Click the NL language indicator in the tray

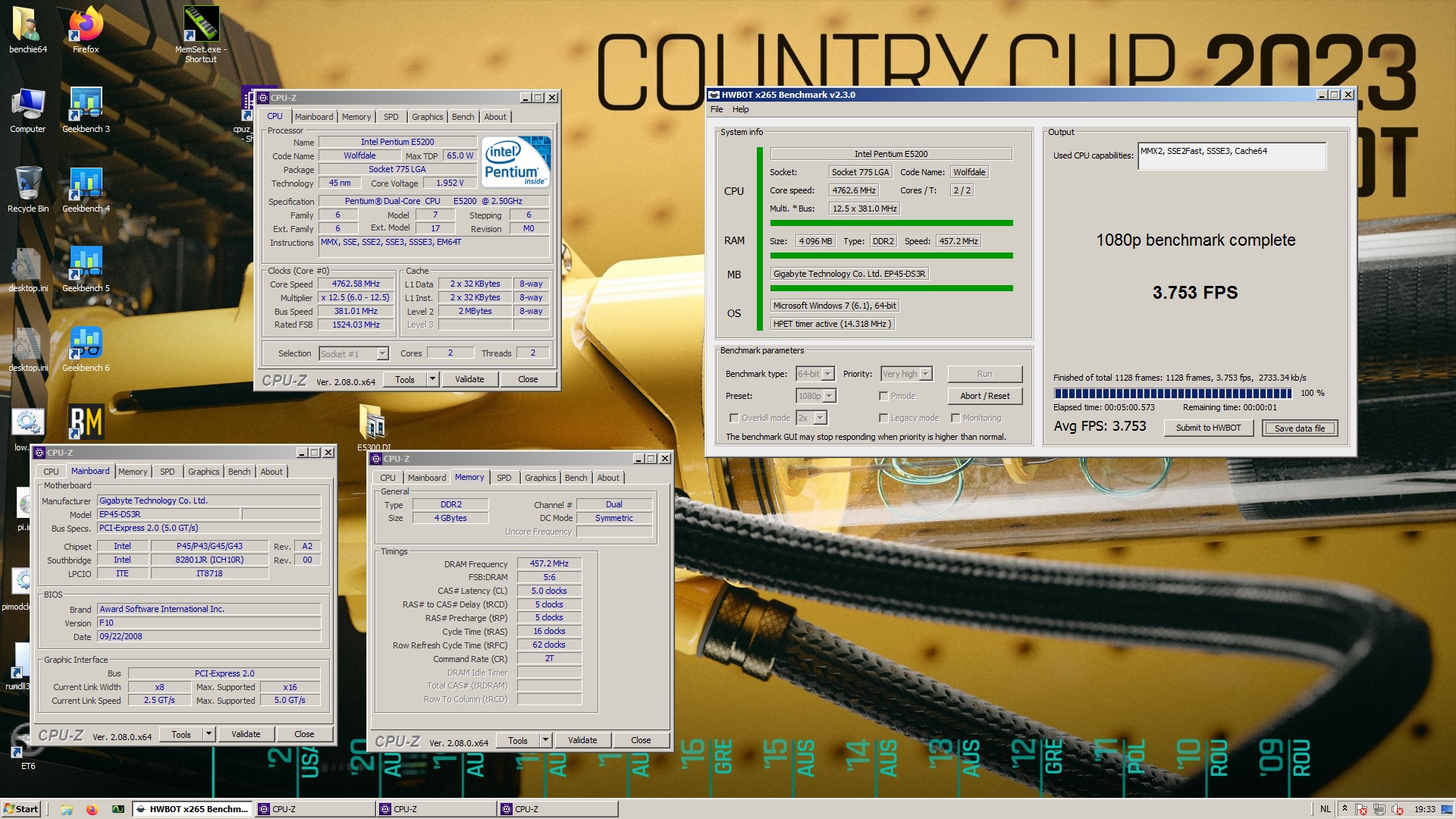point(1326,809)
